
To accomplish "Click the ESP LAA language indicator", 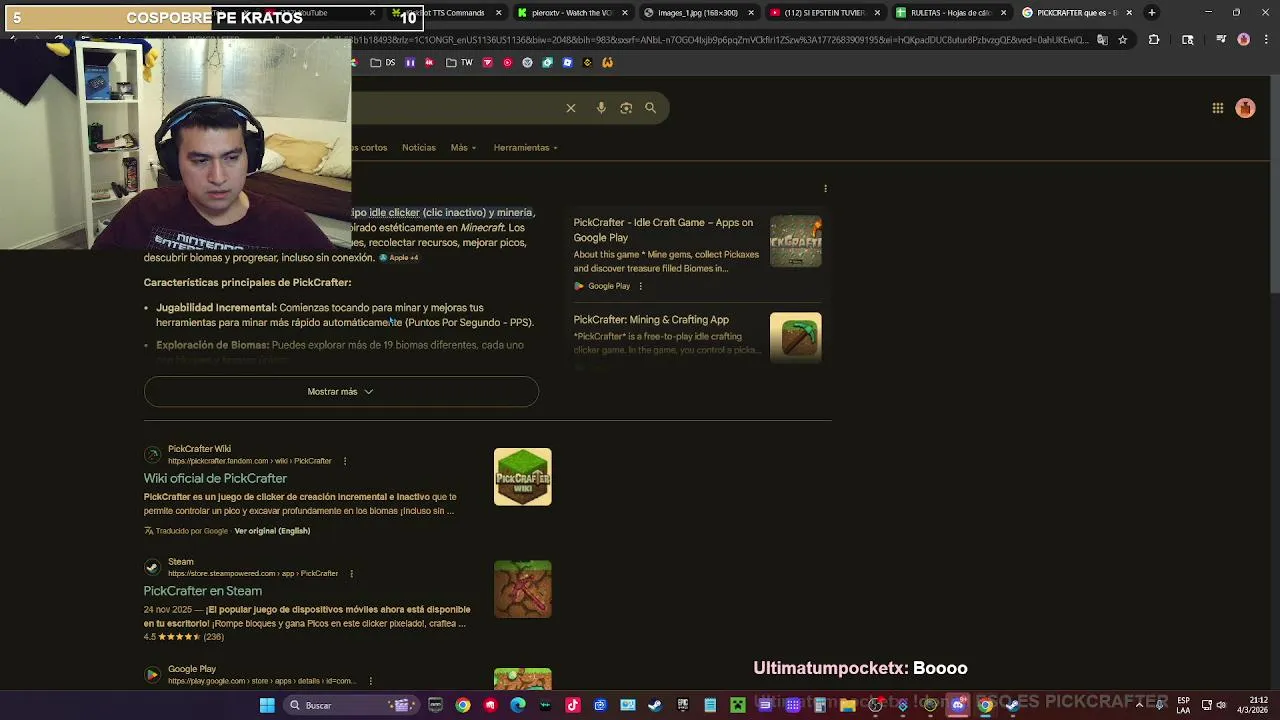I will (x=1184, y=706).
